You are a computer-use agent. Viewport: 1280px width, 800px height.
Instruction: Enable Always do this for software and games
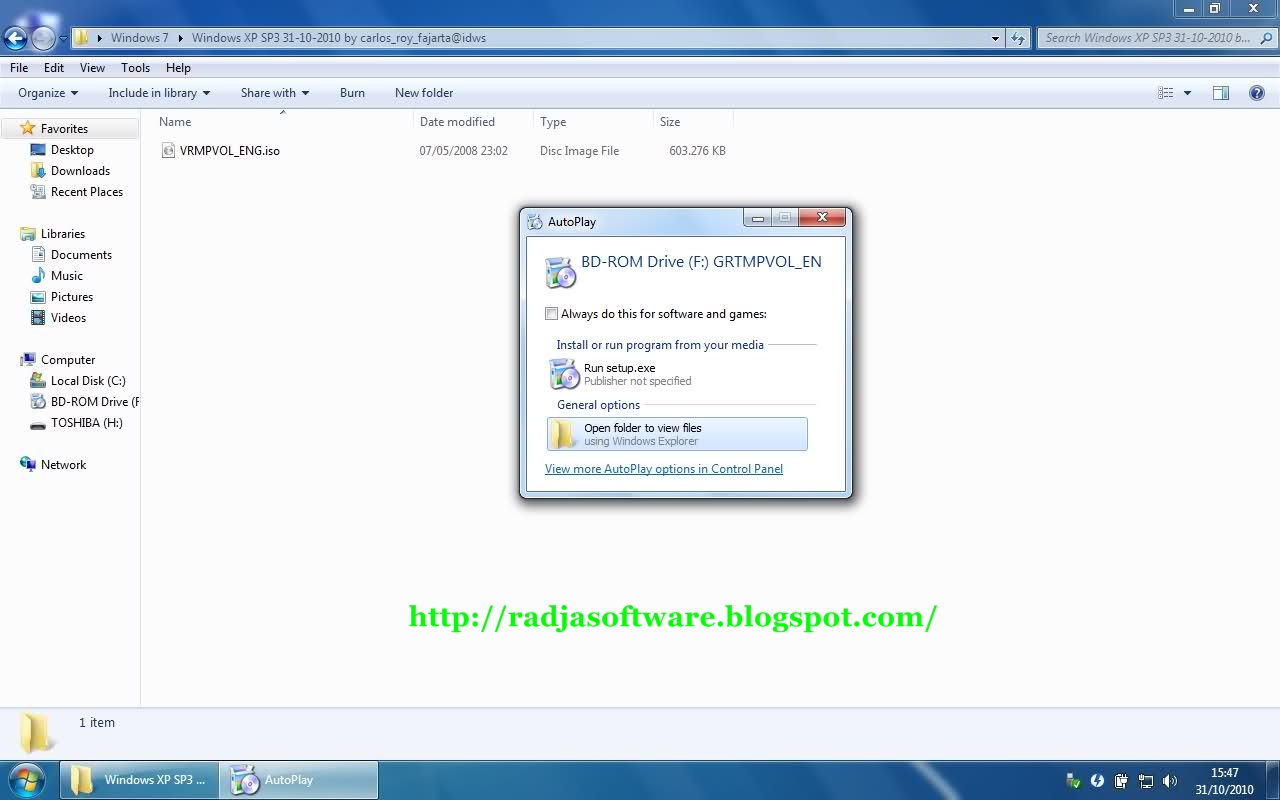pos(551,313)
